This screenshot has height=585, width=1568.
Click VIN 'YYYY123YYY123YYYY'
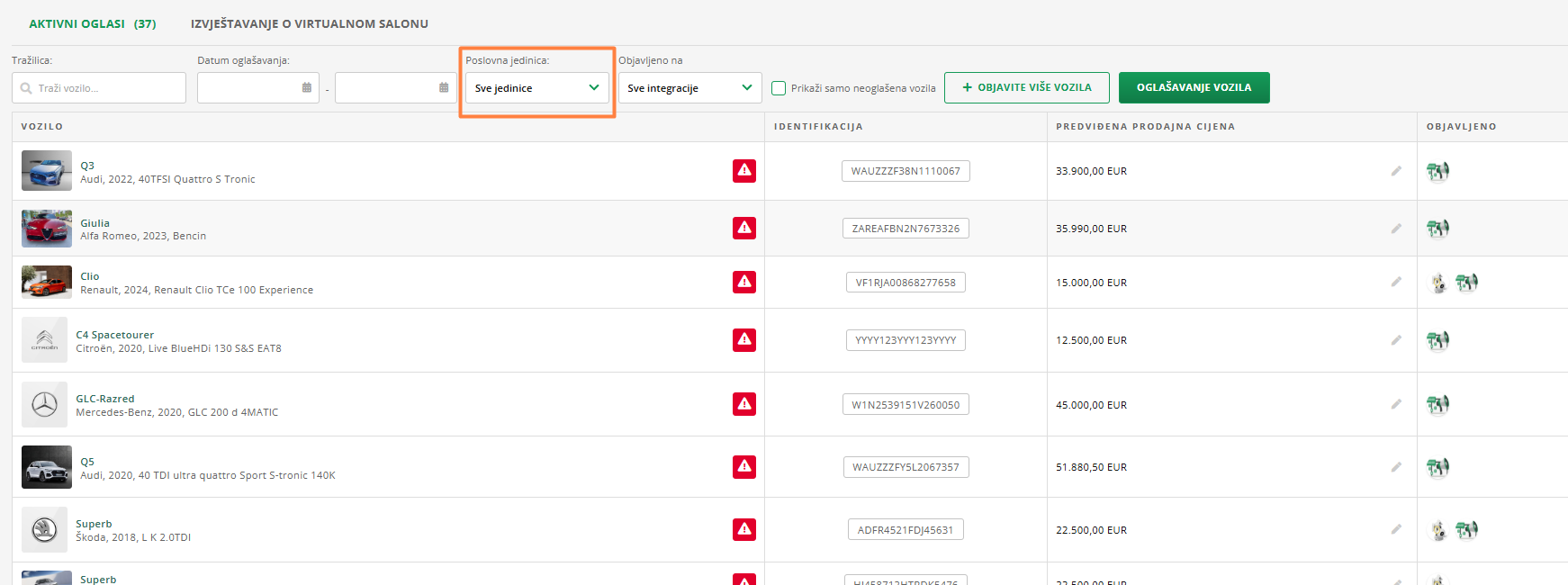(x=906, y=340)
